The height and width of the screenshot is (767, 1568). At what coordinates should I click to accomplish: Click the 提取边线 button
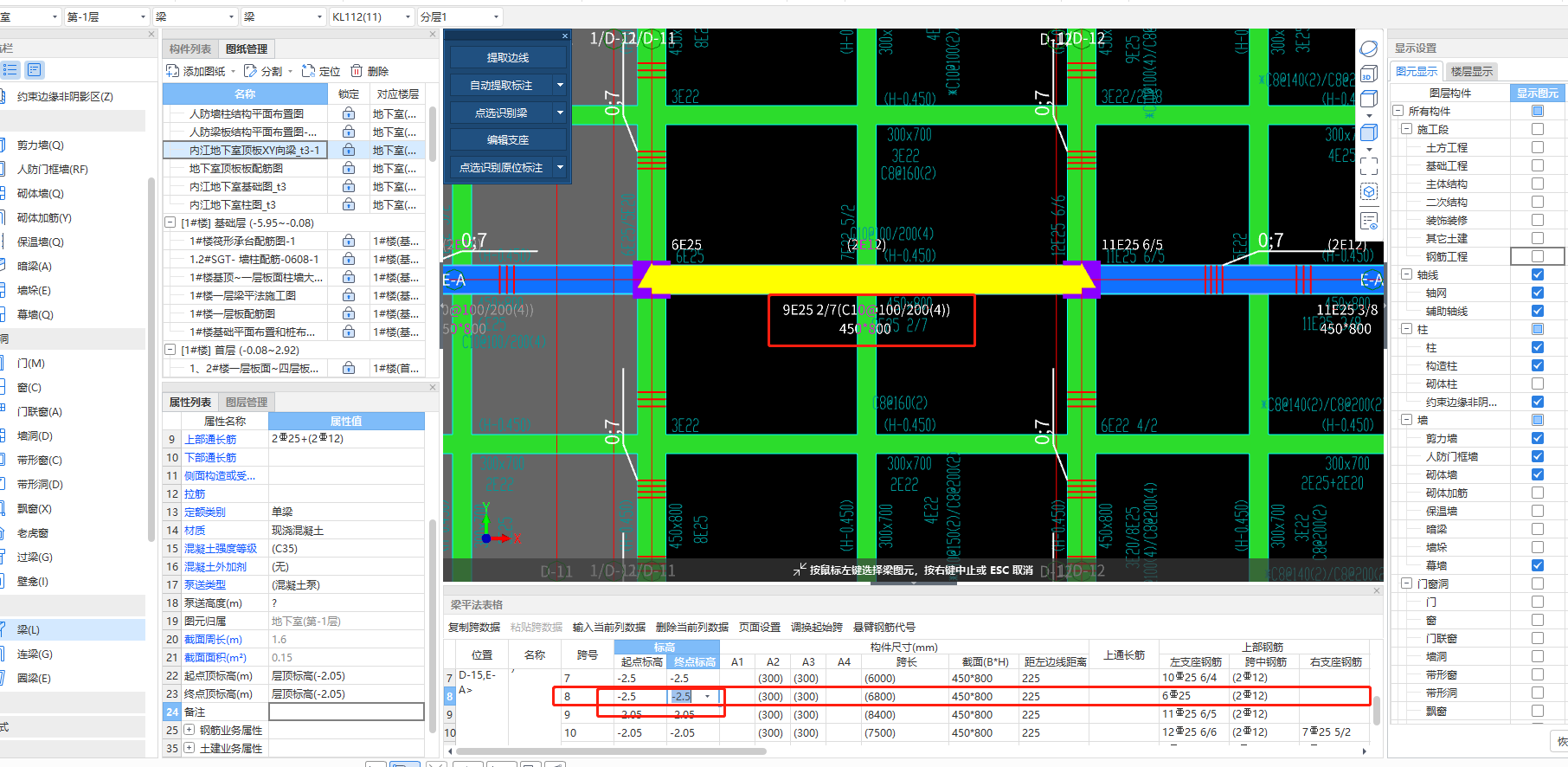[508, 57]
